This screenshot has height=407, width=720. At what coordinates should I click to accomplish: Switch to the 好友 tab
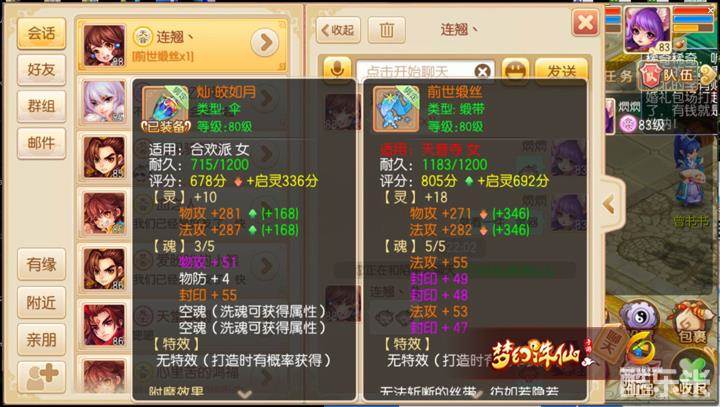[x=41, y=70]
